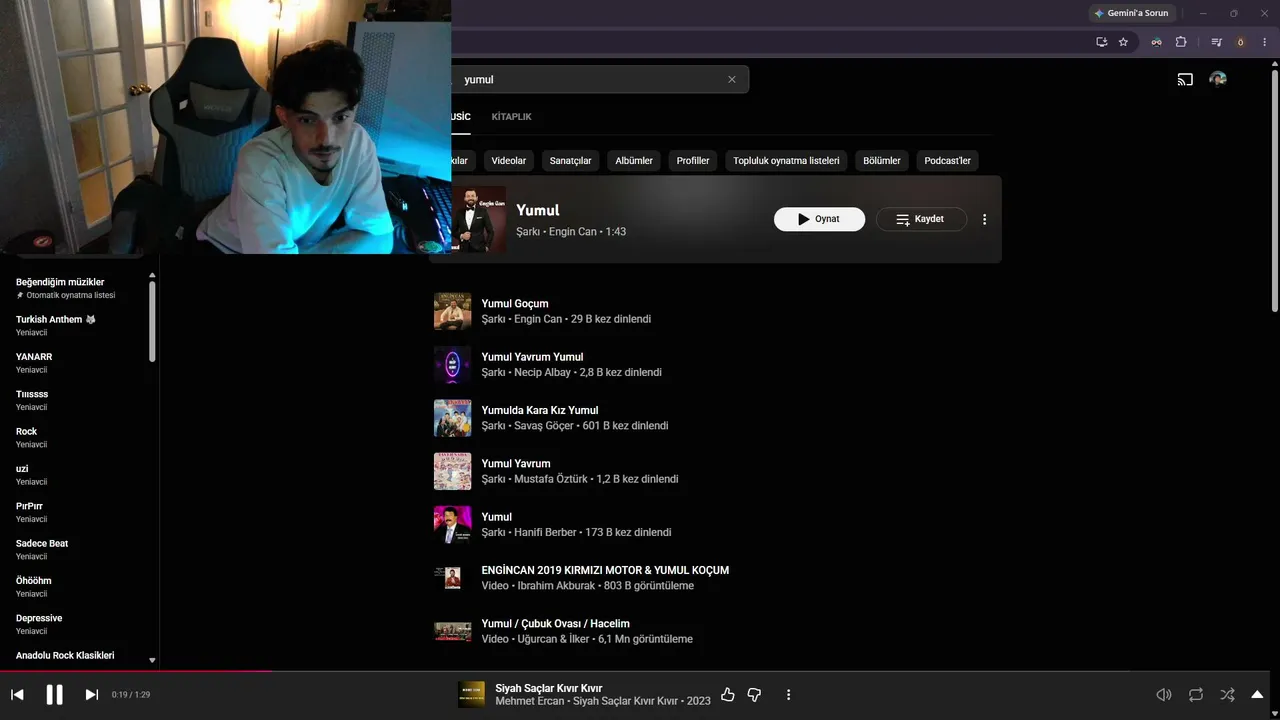Click the Mustafa Öztürk artist link
Viewport: 1280px width, 720px height.
click(551, 479)
